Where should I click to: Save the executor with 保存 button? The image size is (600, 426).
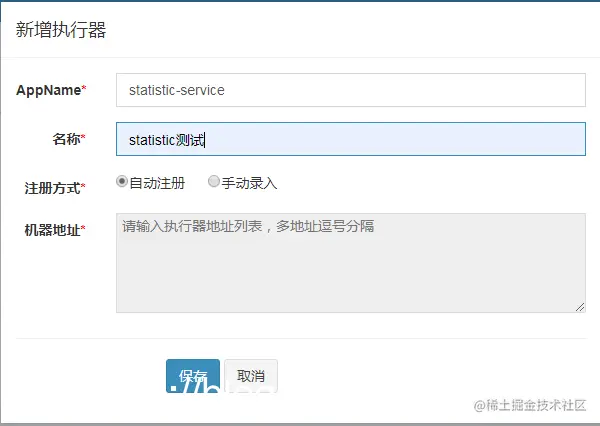coord(193,376)
